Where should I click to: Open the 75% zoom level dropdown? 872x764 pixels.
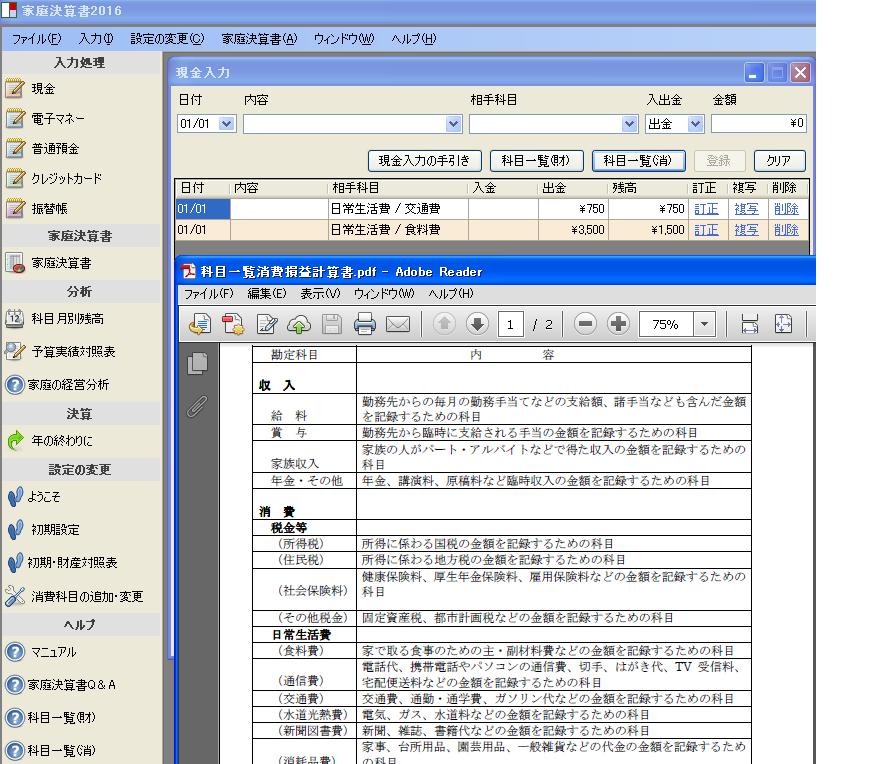click(705, 324)
